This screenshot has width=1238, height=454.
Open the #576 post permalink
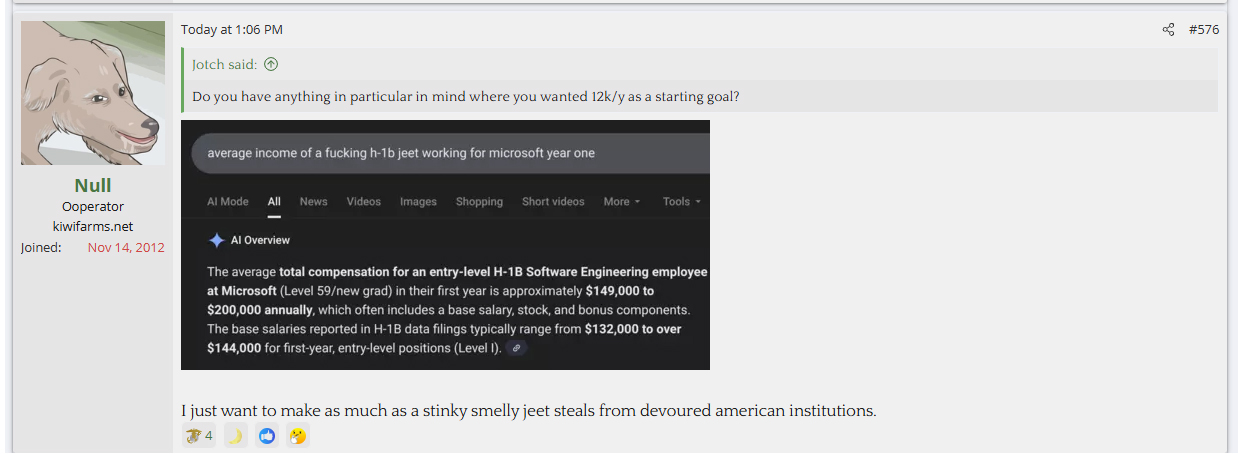[1204, 30]
